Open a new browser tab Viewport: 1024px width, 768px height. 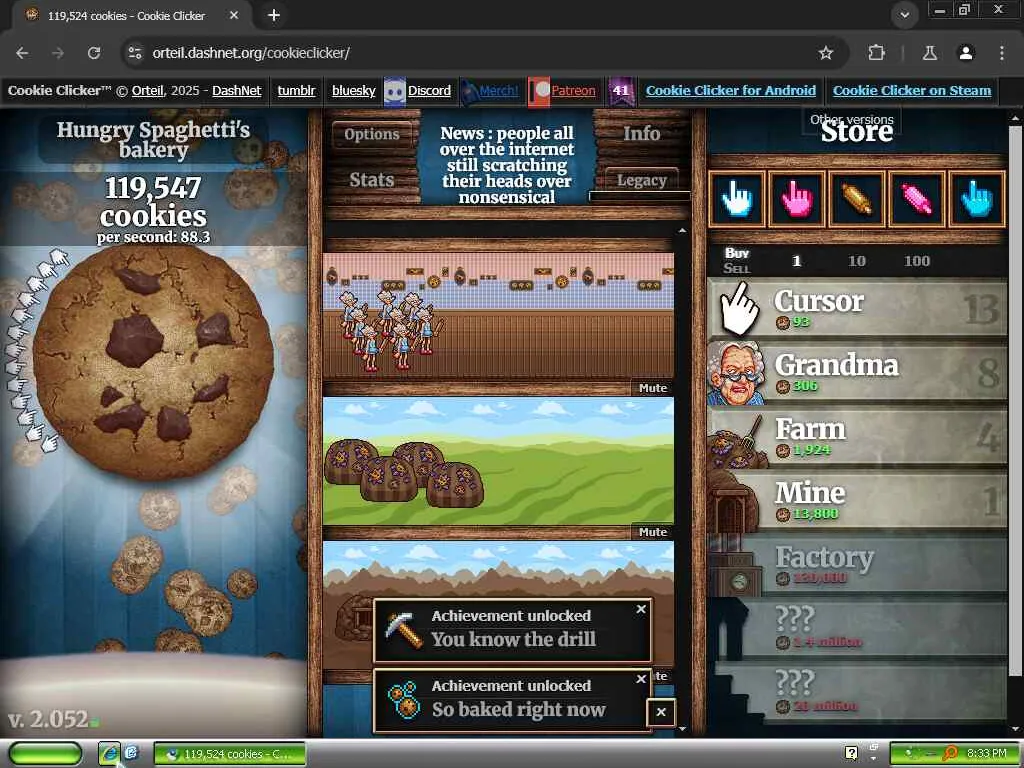pyautogui.click(x=274, y=15)
